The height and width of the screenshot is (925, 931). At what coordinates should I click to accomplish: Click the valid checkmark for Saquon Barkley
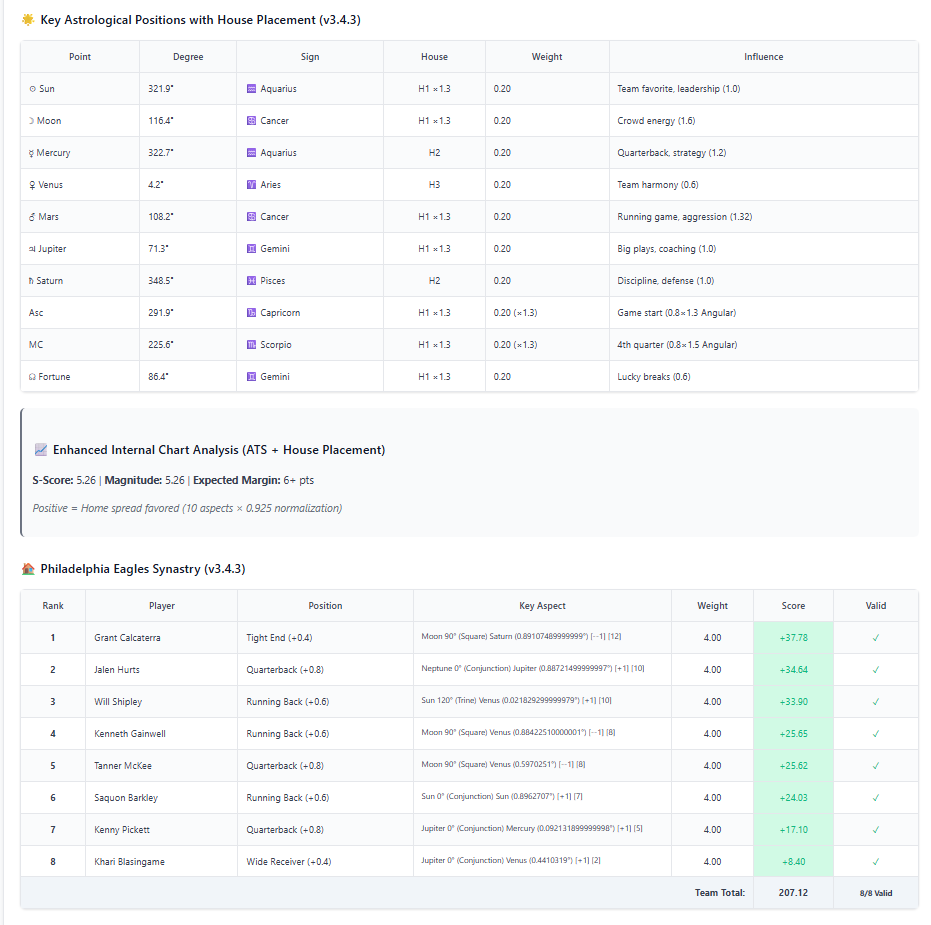point(875,797)
